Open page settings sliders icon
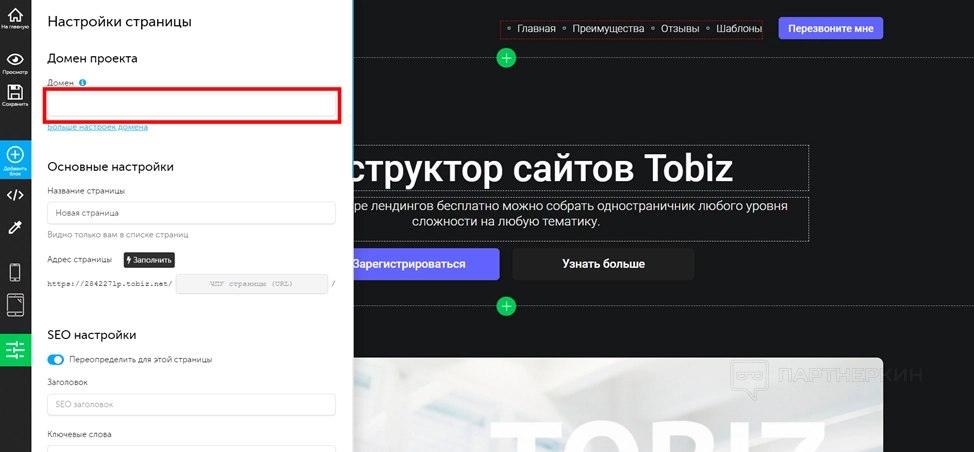Screen dimensions: 974x452 [15, 350]
